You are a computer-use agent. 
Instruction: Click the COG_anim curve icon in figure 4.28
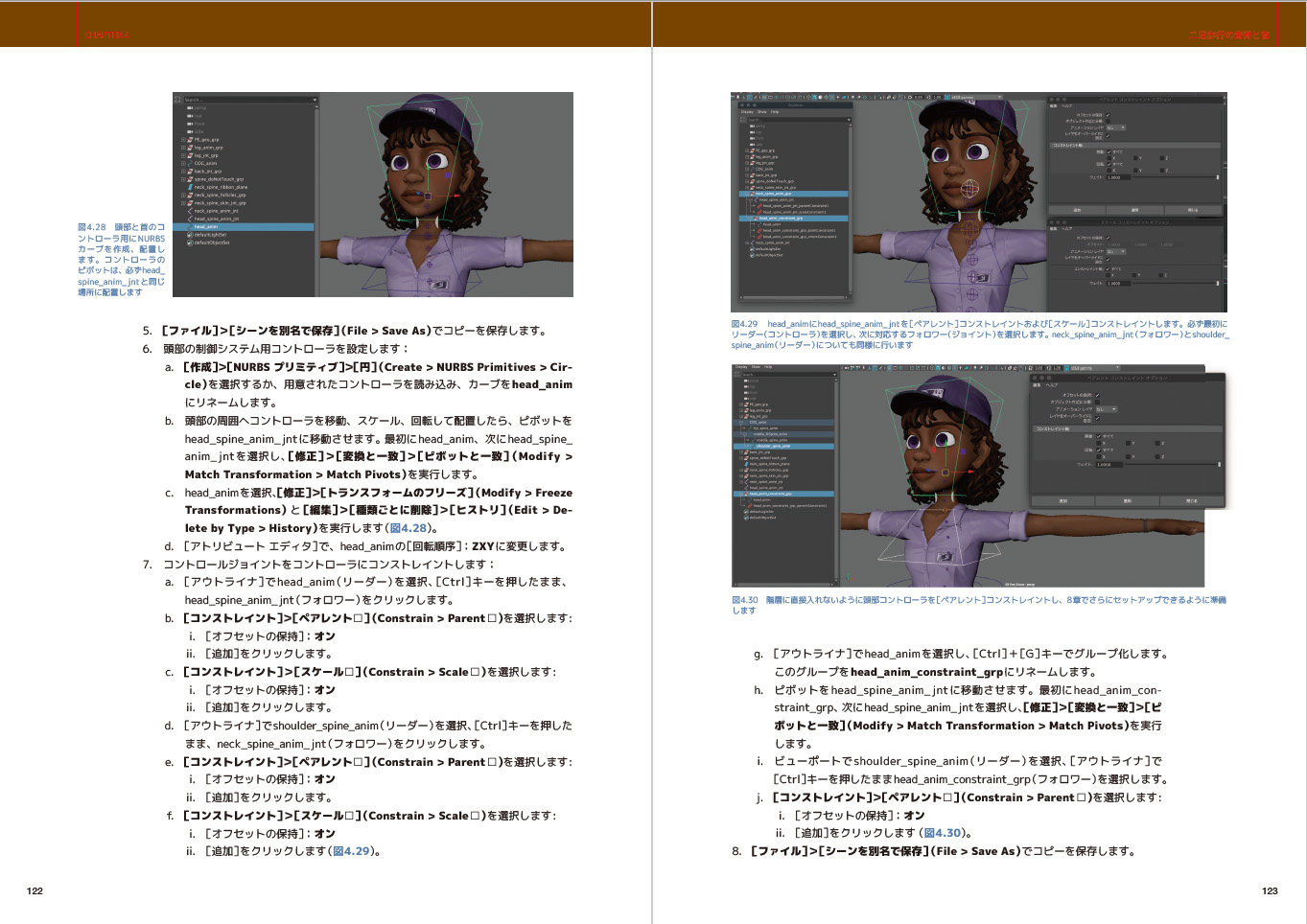pos(190,163)
